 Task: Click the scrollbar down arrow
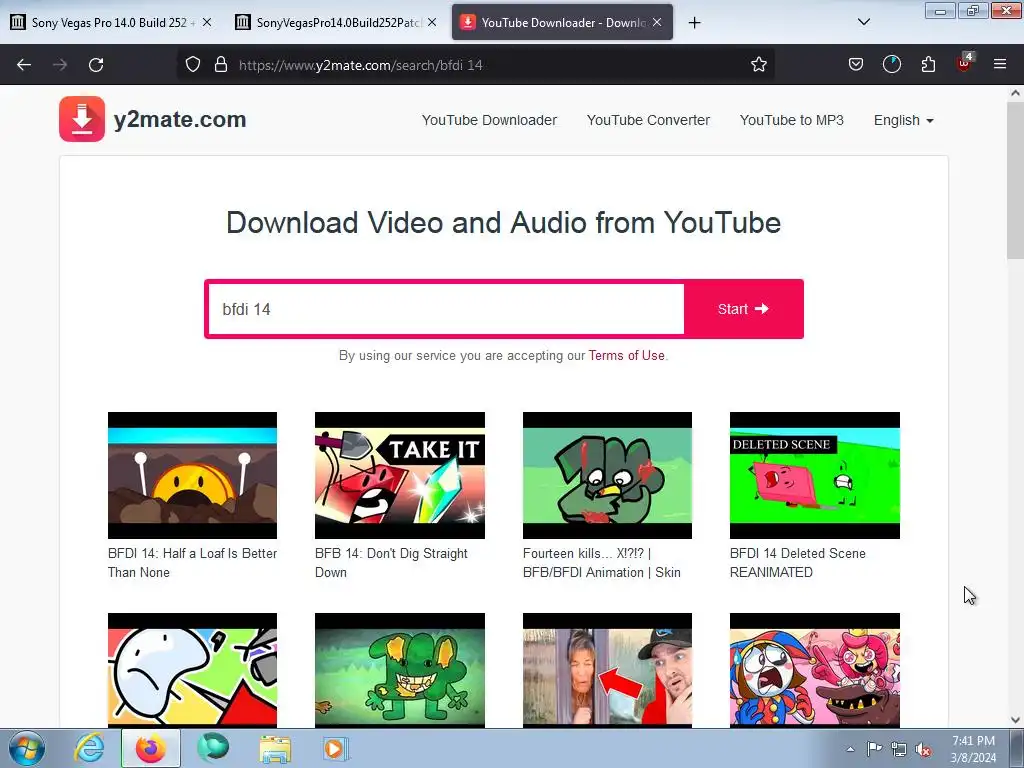point(1015,720)
